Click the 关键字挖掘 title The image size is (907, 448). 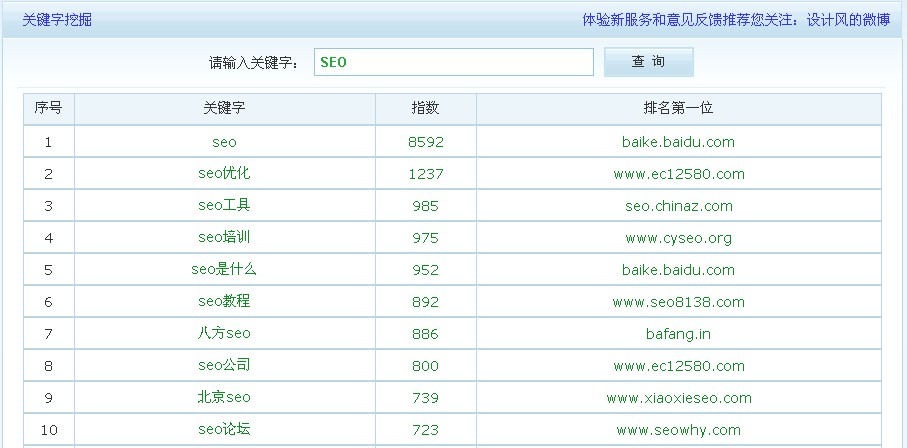coord(57,20)
